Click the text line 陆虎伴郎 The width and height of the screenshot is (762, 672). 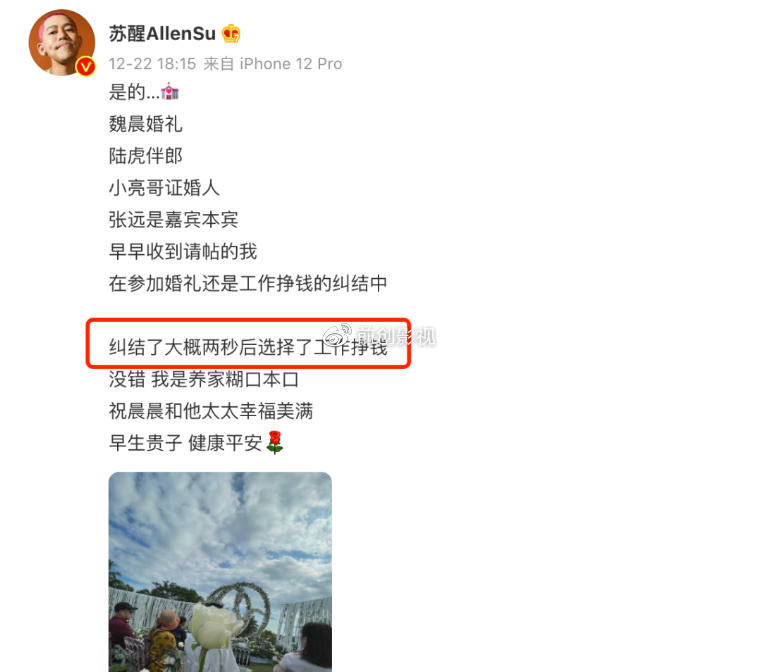[146, 155]
